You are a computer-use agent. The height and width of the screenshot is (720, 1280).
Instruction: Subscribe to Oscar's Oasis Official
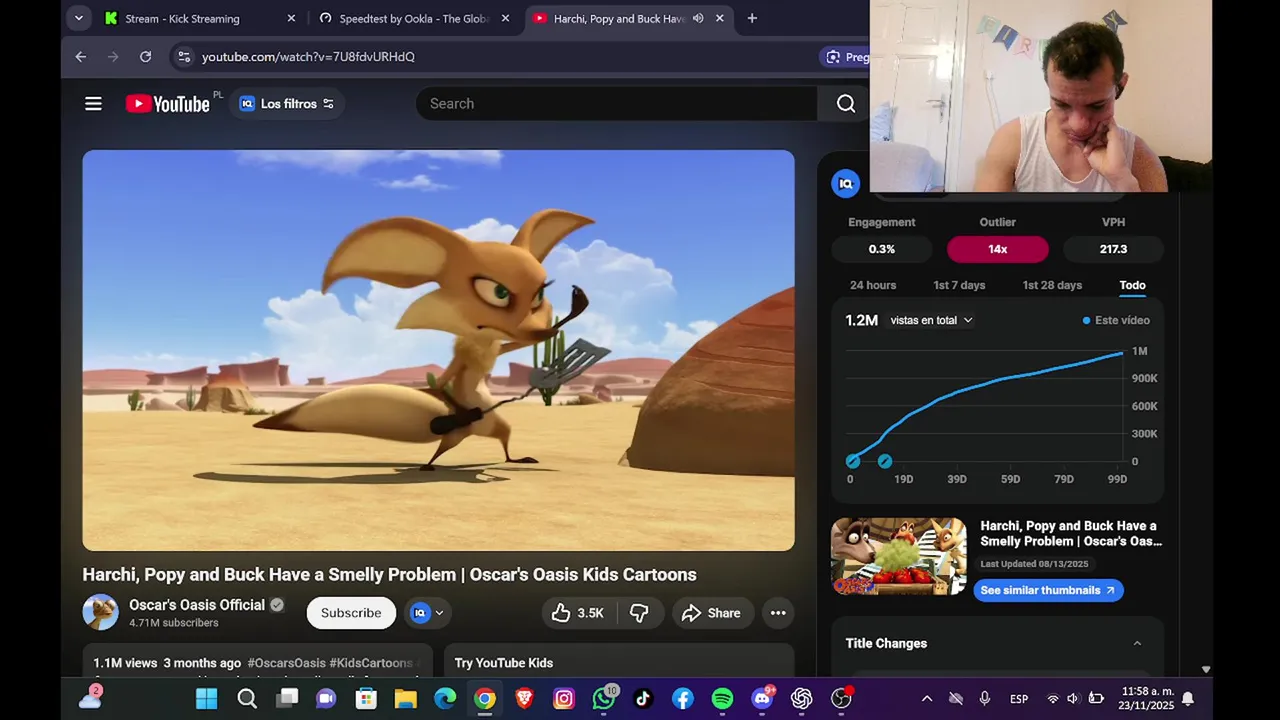point(351,613)
